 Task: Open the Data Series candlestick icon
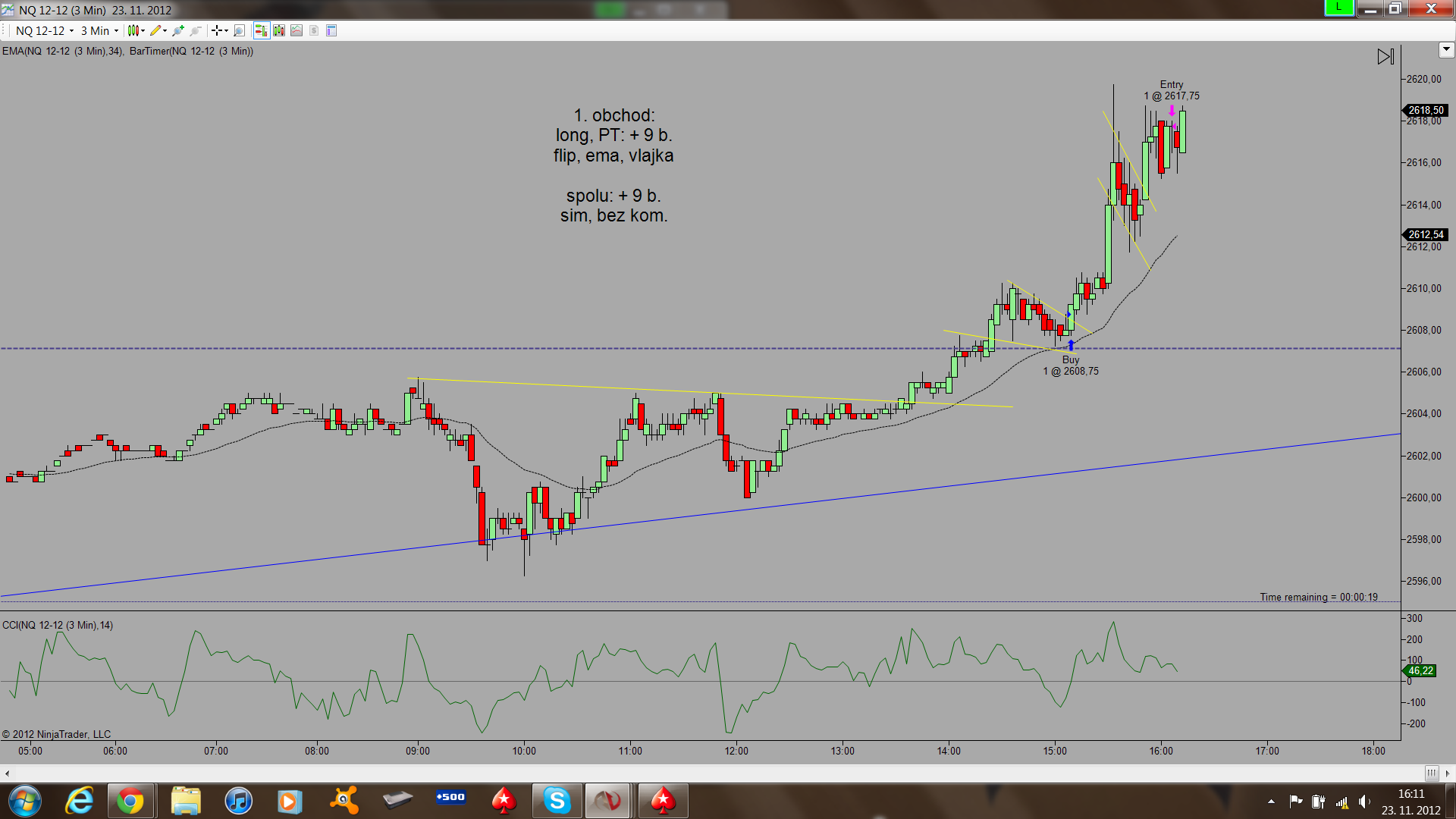[279, 30]
